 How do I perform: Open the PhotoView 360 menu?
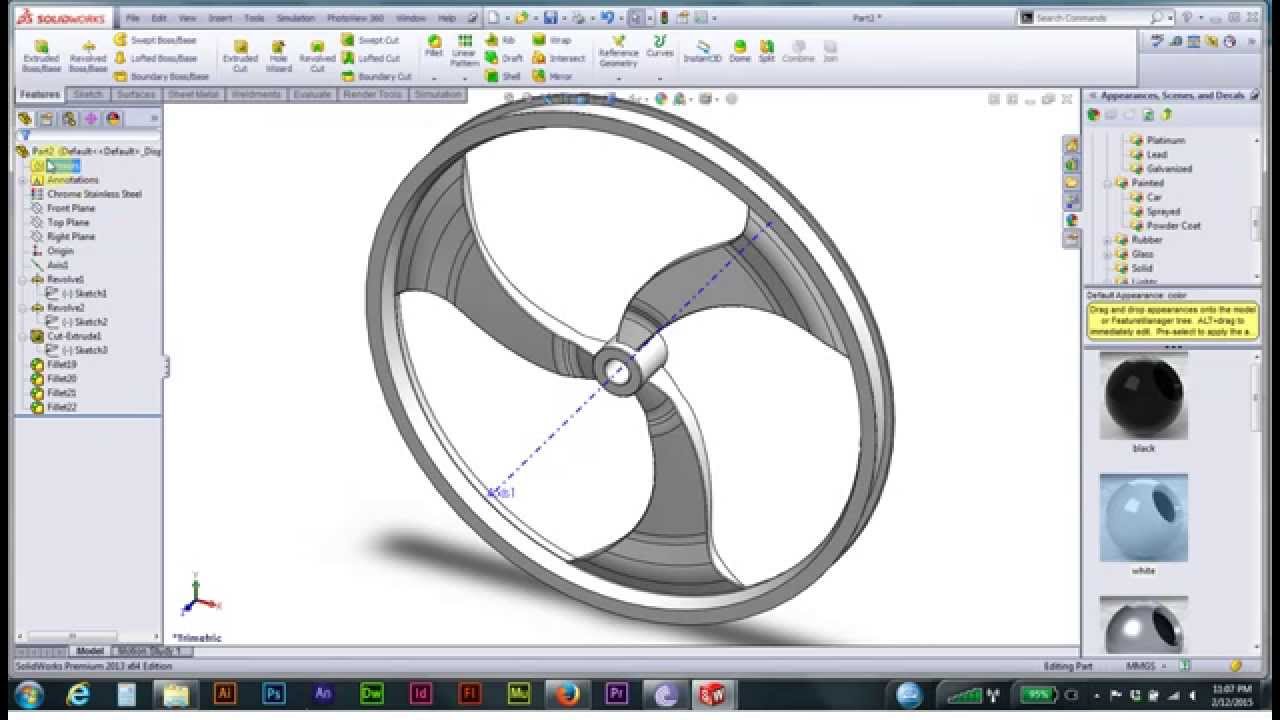coord(355,18)
